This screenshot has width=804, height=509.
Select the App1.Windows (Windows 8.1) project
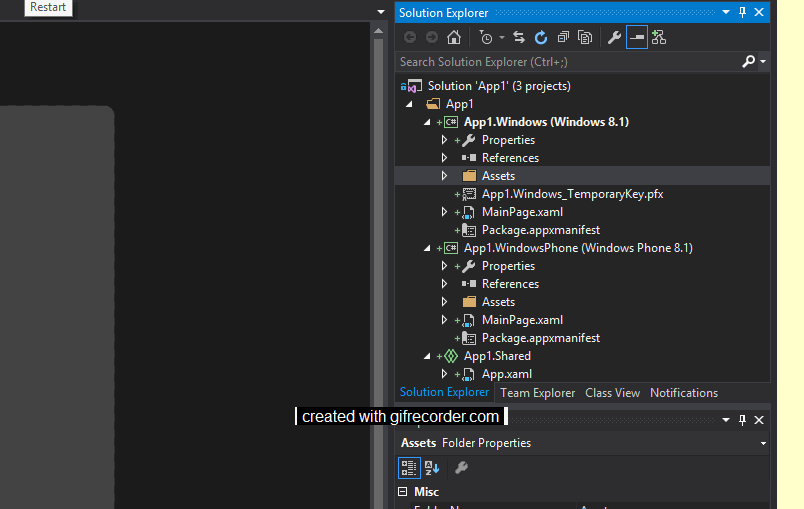(x=546, y=122)
